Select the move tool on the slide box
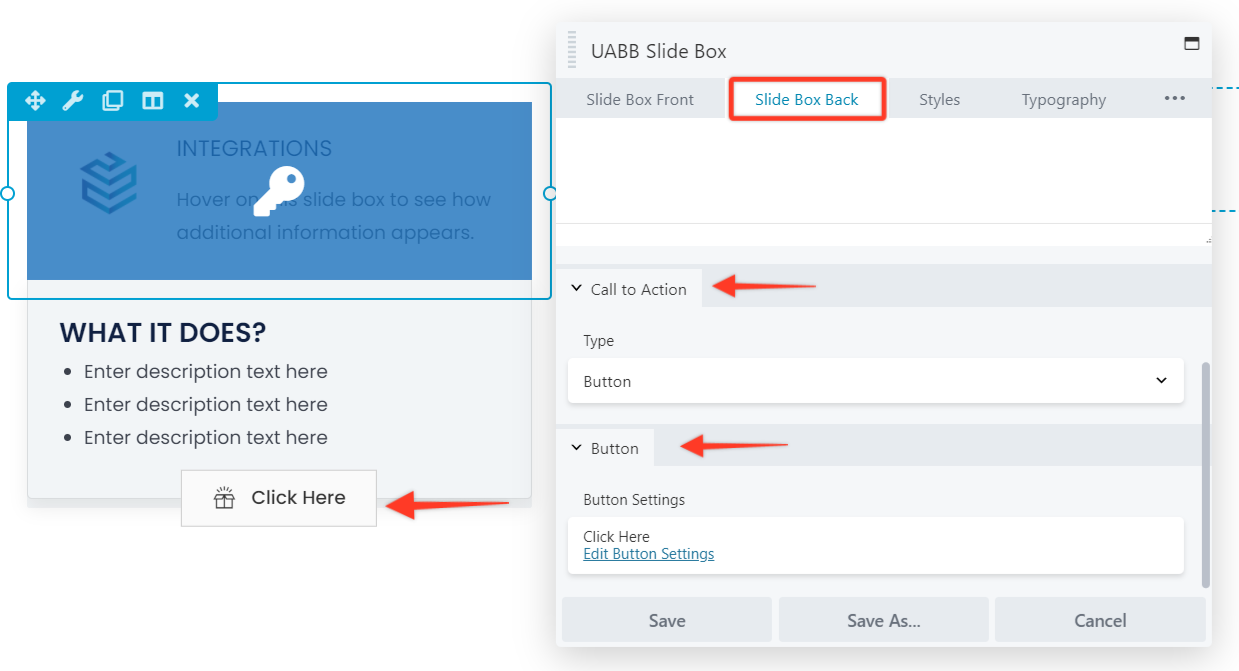1239x671 pixels. point(34,101)
